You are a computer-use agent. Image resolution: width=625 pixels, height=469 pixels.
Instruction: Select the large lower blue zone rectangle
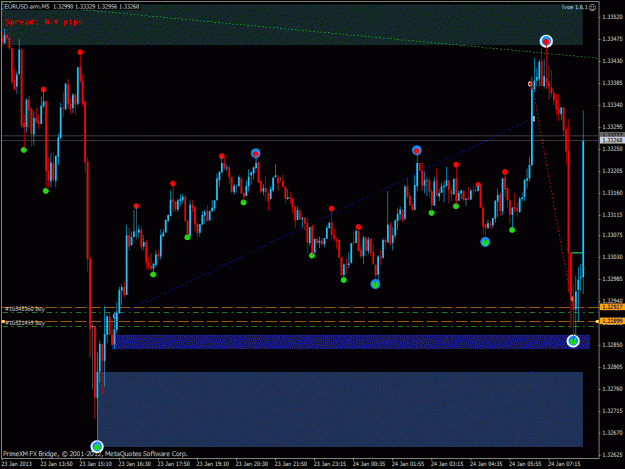340,409
